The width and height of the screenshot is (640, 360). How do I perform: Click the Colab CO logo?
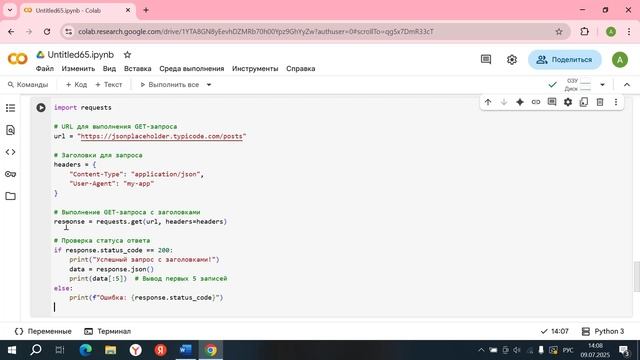[x=18, y=59]
